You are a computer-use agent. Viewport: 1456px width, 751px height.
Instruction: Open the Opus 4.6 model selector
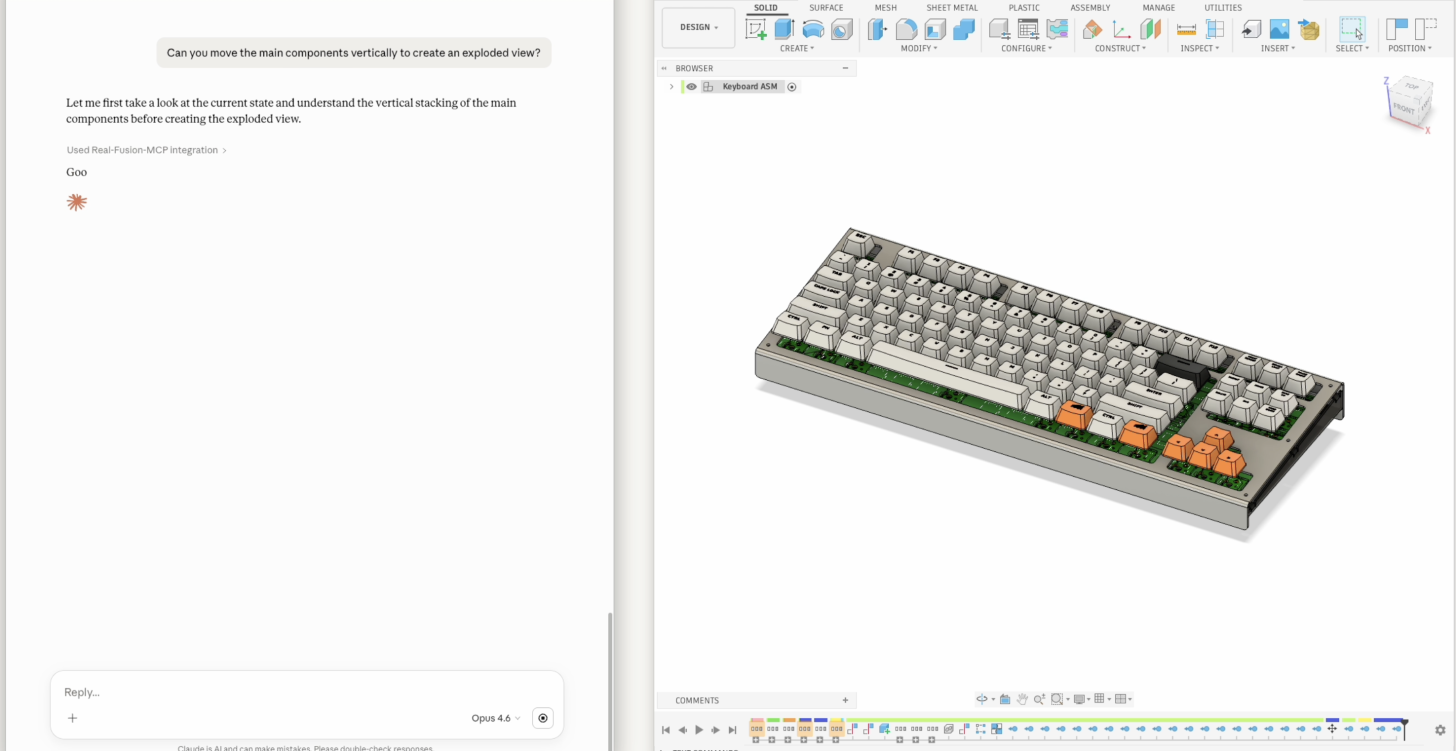[494, 718]
